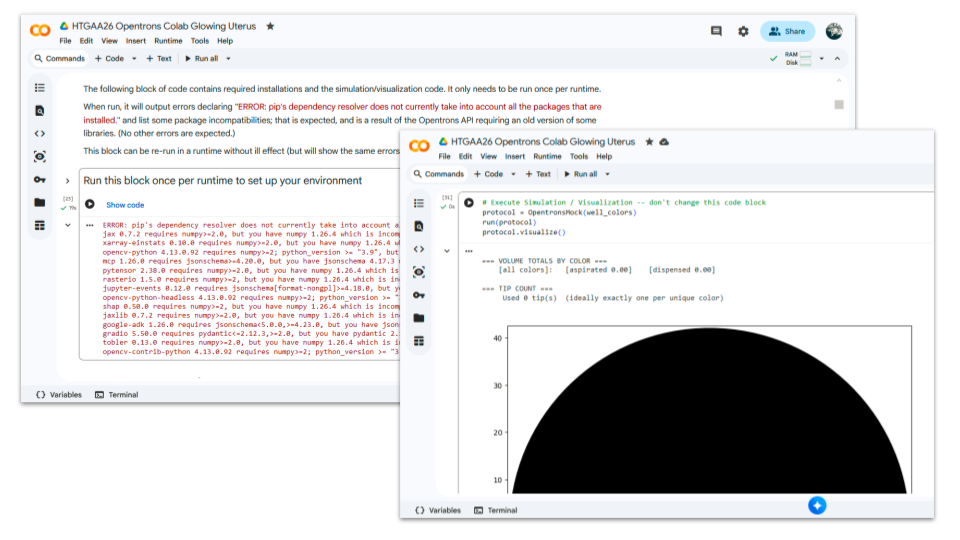
Task: Open data table icon in front window sidebar
Action: point(419,341)
